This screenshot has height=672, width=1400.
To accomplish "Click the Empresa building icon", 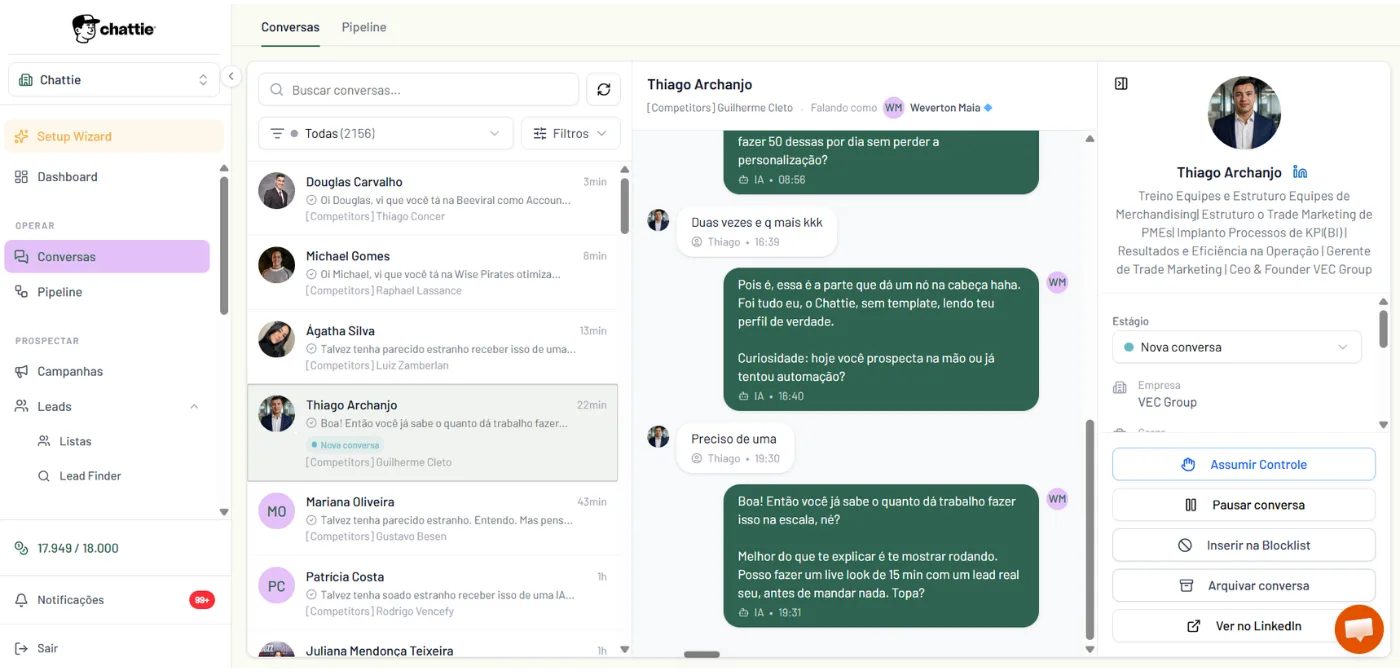I will [1120, 388].
